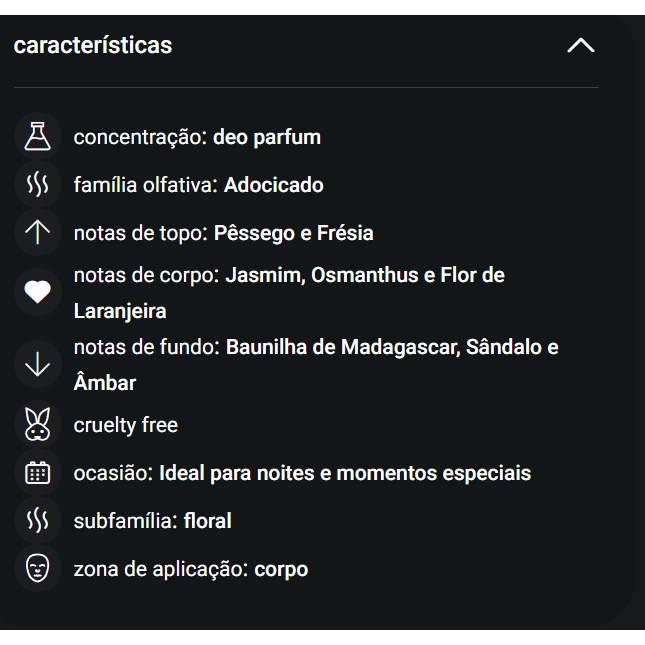Click the 'Adocicado' olfactory family value
Viewport: 645px width, 645px height.
click(x=274, y=185)
